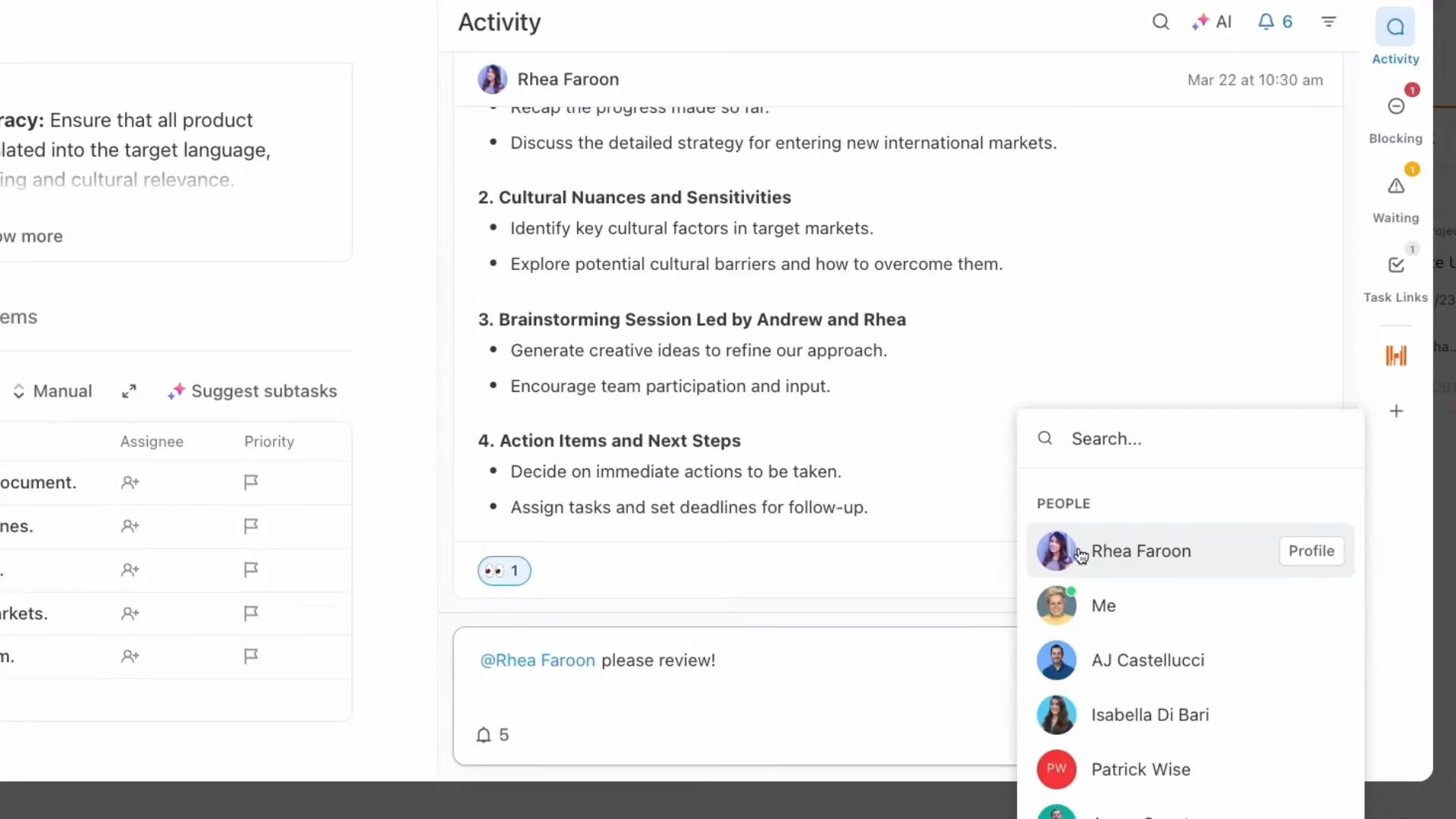Open the notifications bell showing 6

click(x=1275, y=22)
